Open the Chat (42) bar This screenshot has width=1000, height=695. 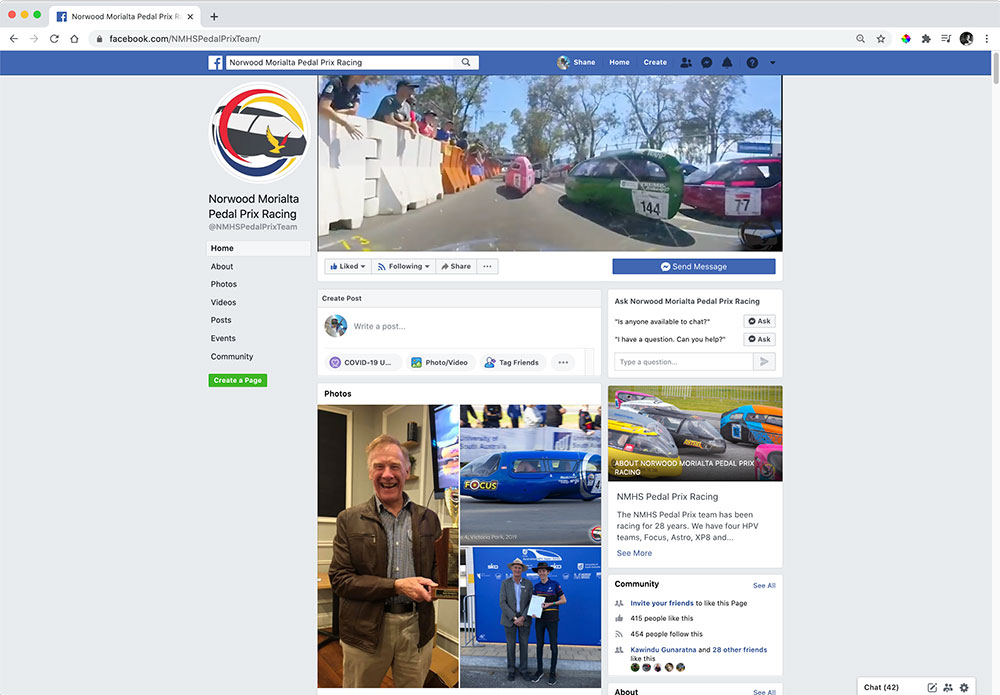(881, 687)
